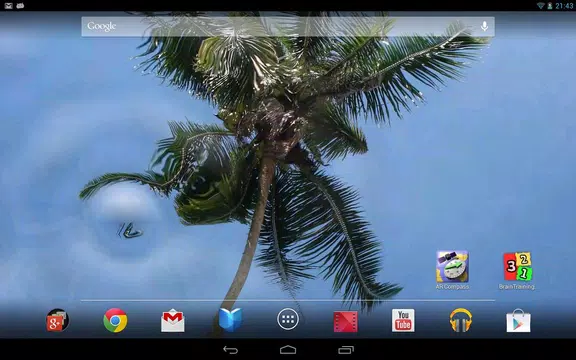Tap the Back navigation button
Image resolution: width=576 pixels, height=360 pixels.
coord(231,350)
